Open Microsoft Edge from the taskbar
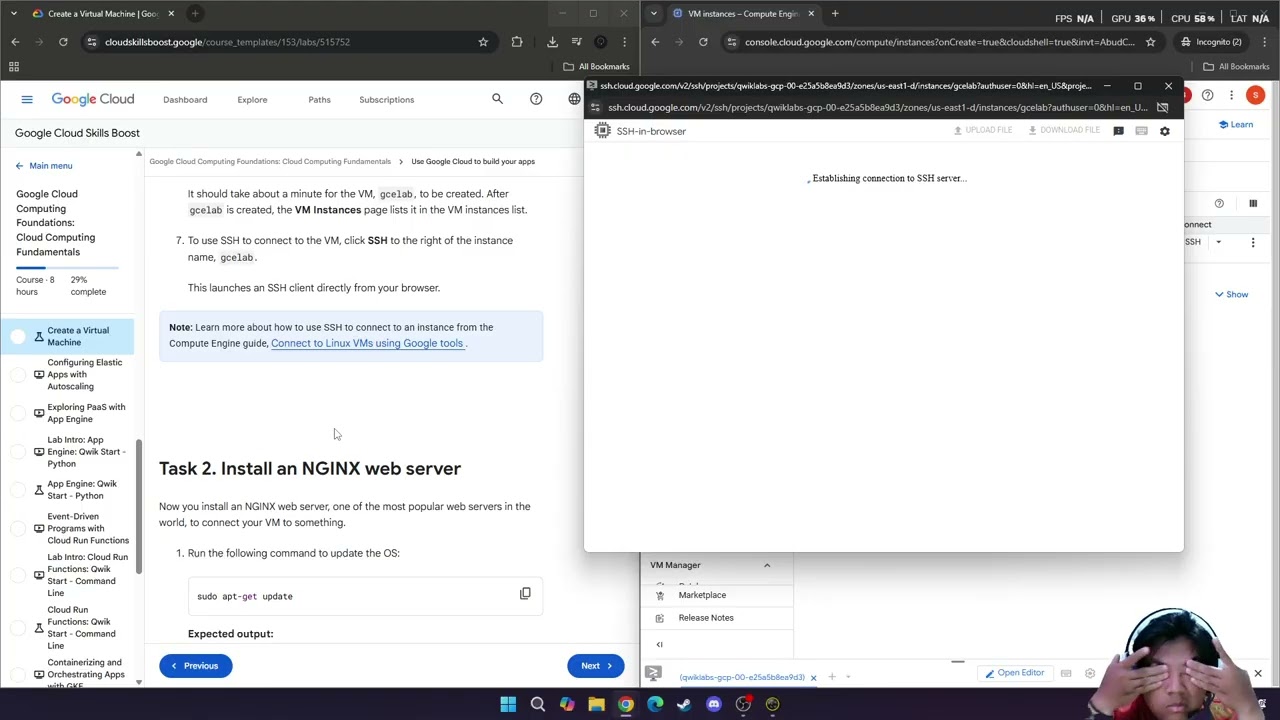 point(655,704)
